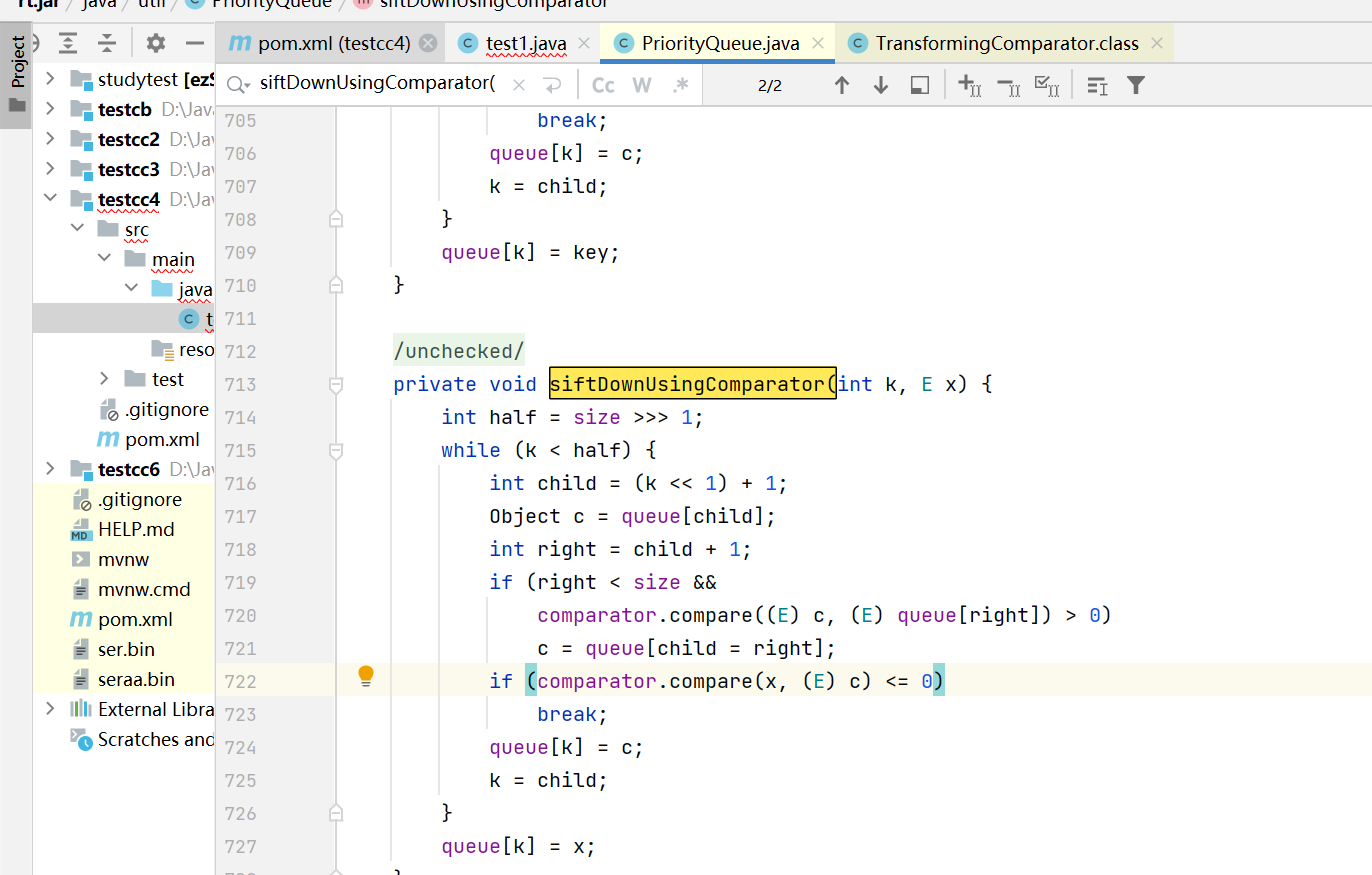Screen dimensions: 1372x875
Task: Click Expand All icon in Project panel
Action: click(x=67, y=43)
